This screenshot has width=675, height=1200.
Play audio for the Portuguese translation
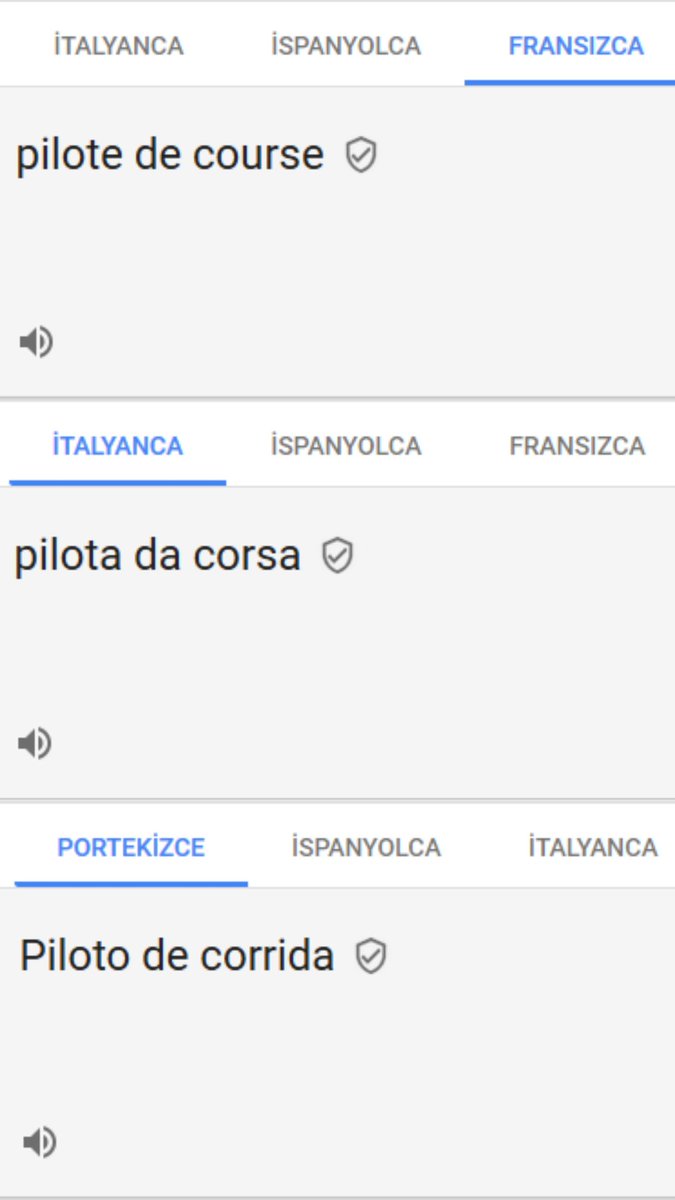[x=38, y=1142]
